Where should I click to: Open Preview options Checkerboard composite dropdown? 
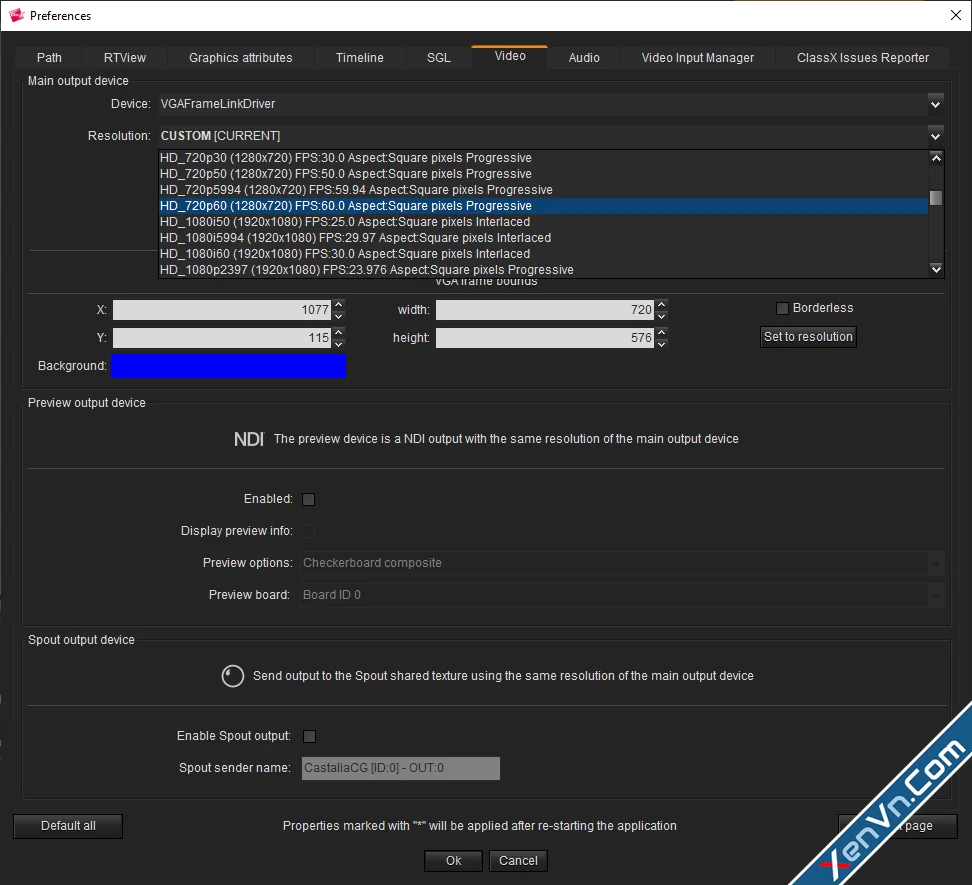(x=622, y=563)
